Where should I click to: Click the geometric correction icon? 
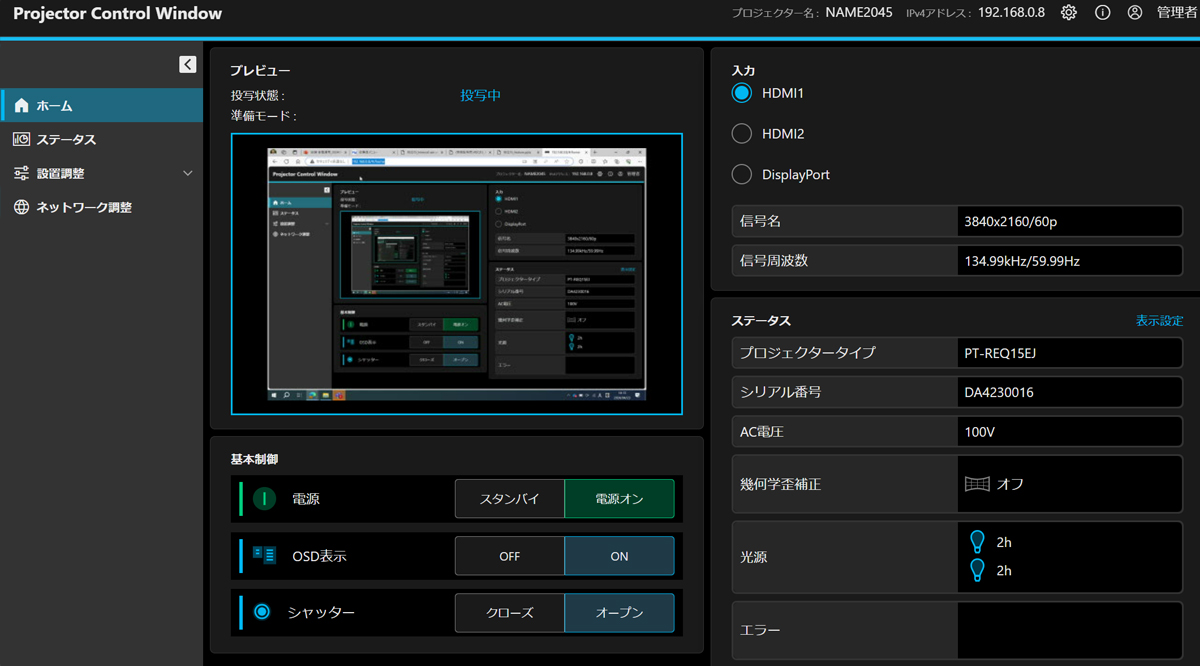(977, 484)
